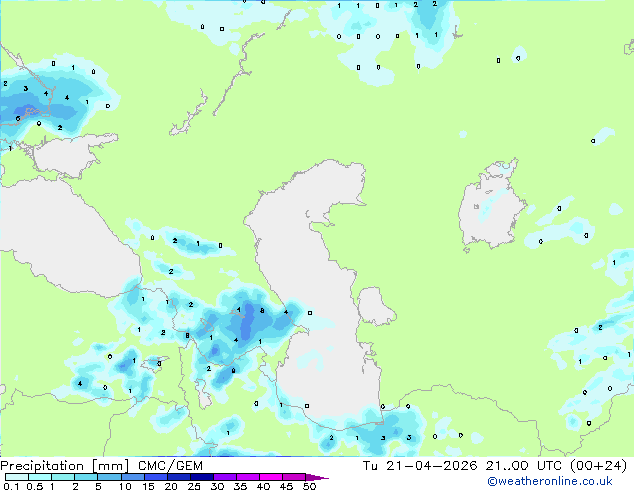
Task: Click the "50" legend scale label
Action: (x=309, y=486)
